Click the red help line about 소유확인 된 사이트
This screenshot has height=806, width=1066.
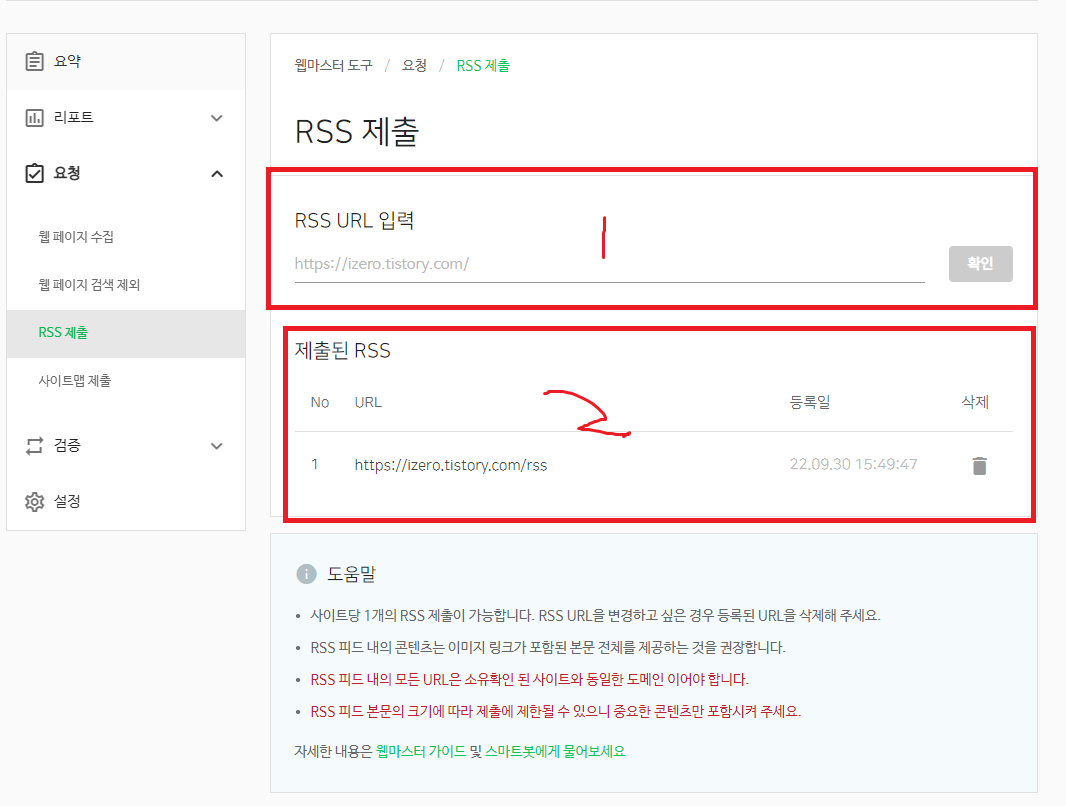(530, 680)
